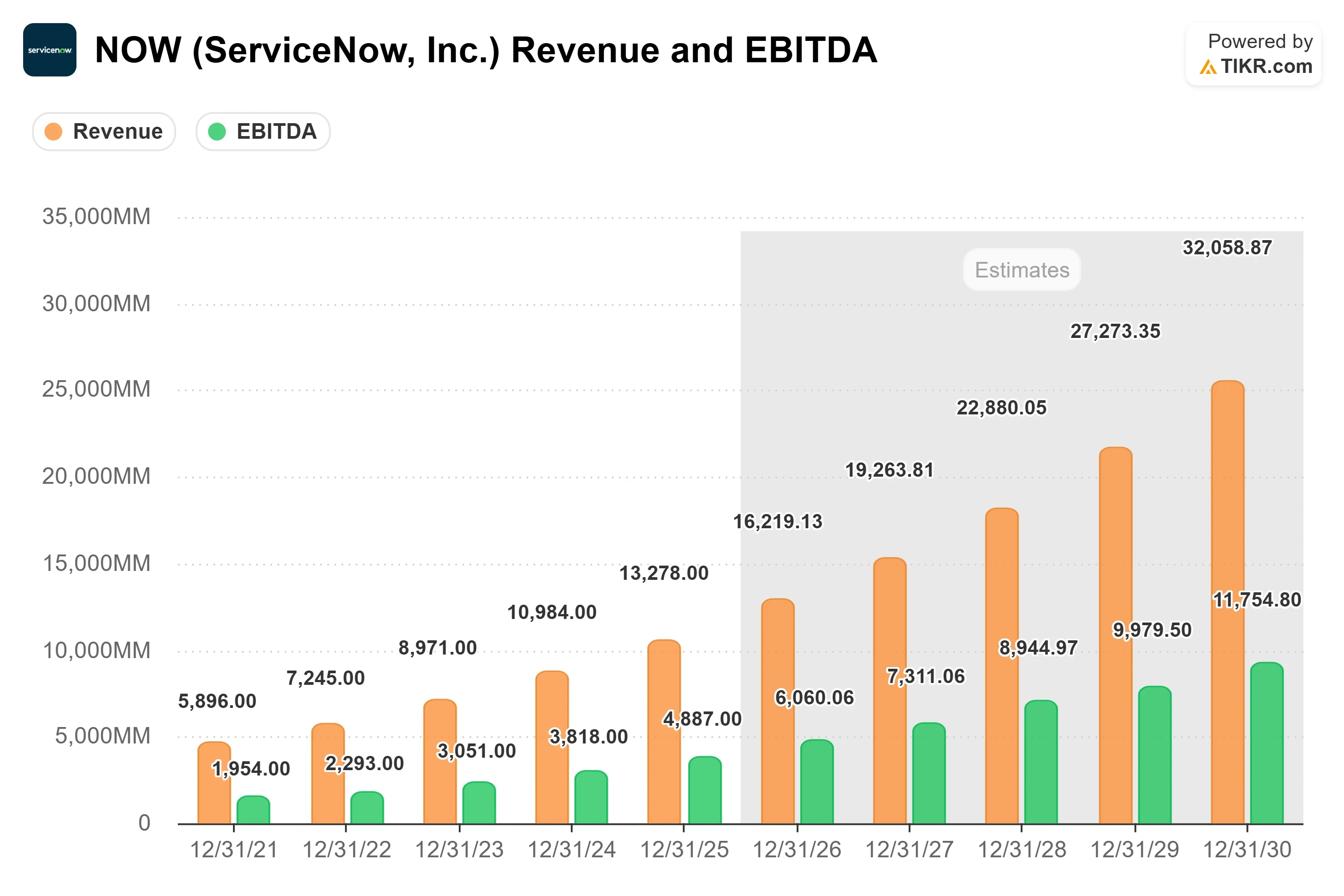Viewport: 1344px width, 896px height.
Task: Click the 27,273.35 revenue estimate label
Action: (x=1115, y=331)
